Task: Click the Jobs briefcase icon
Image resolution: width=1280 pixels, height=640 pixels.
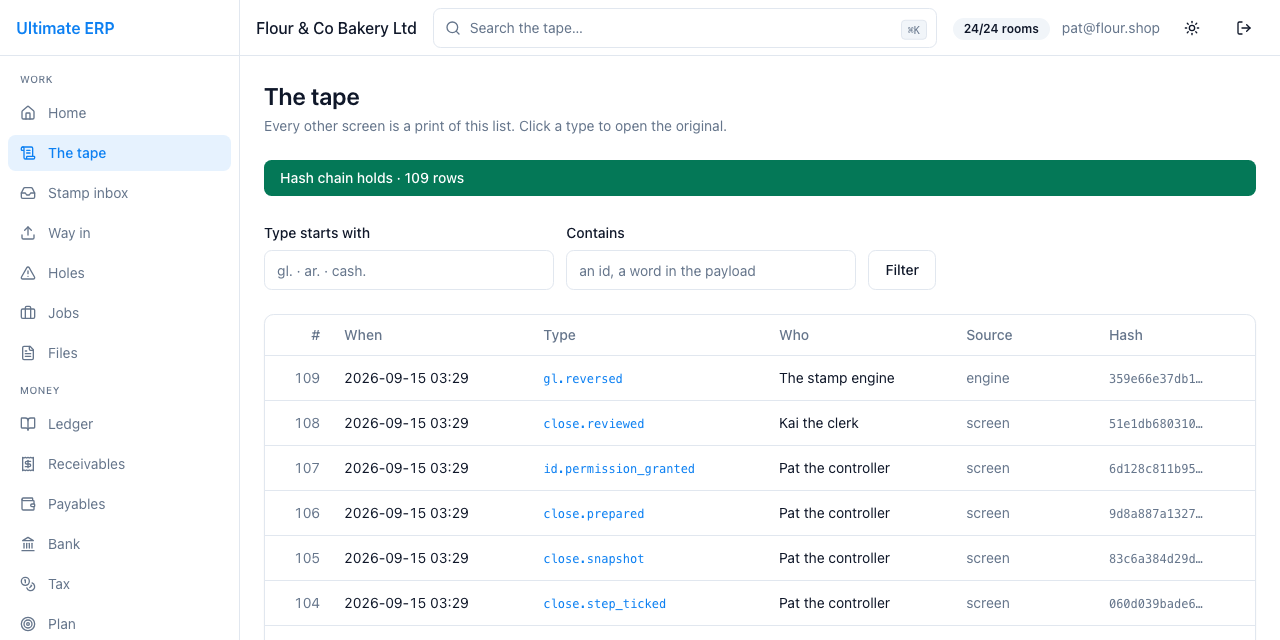Action: coord(28,313)
